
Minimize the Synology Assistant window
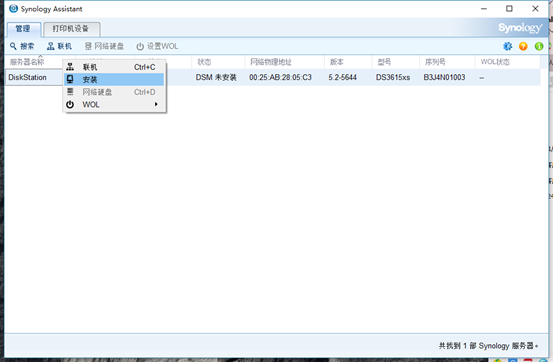point(484,8)
